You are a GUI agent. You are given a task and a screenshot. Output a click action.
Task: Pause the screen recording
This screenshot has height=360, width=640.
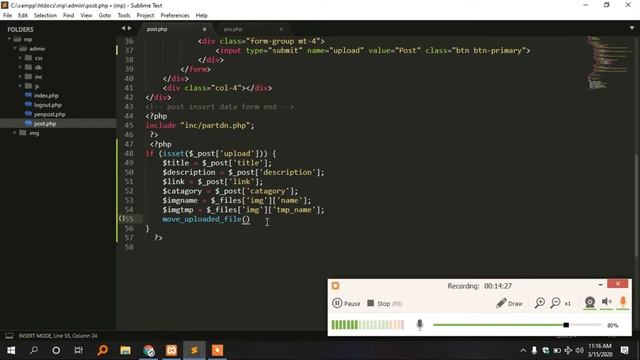[346, 303]
